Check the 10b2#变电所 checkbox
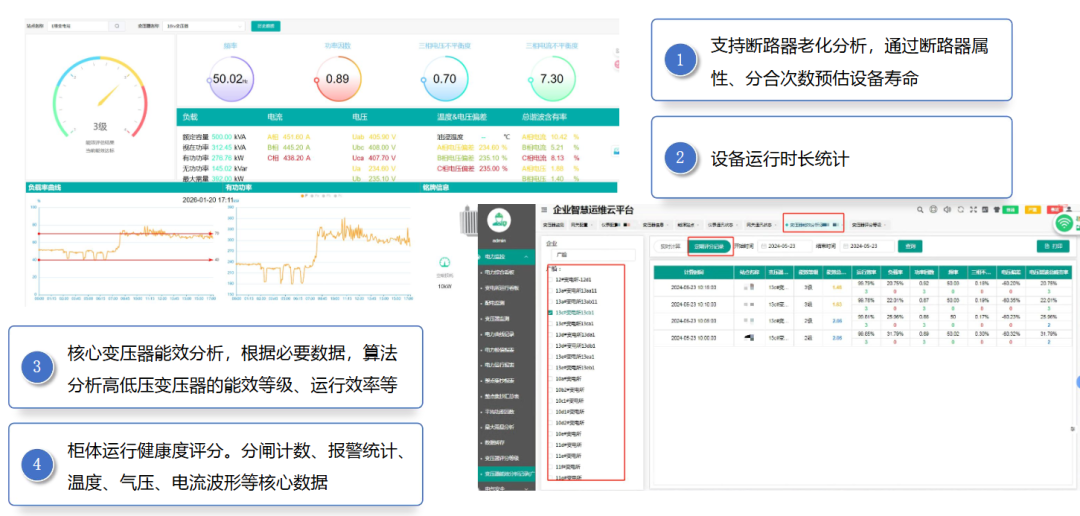1080x516 pixels. pos(549,389)
